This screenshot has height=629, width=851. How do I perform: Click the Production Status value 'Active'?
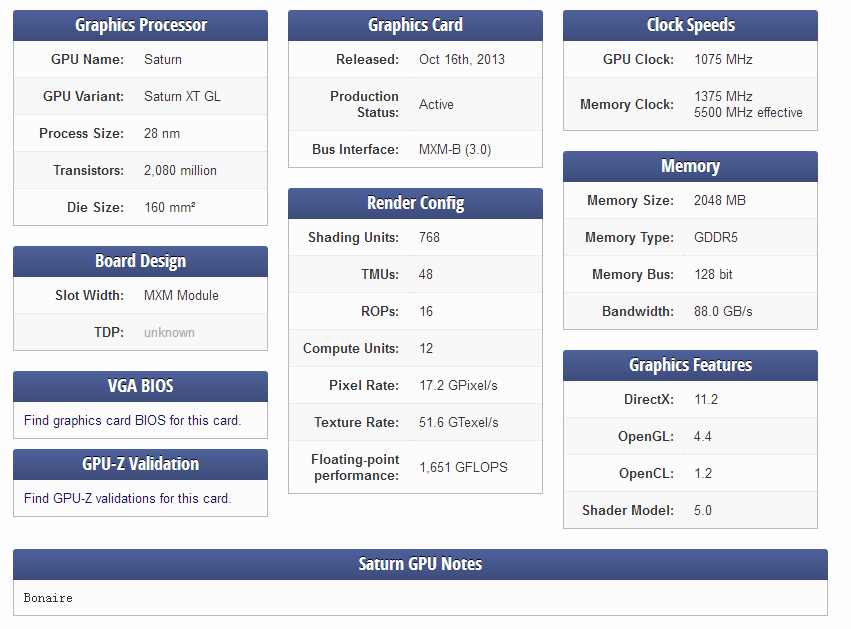[436, 104]
